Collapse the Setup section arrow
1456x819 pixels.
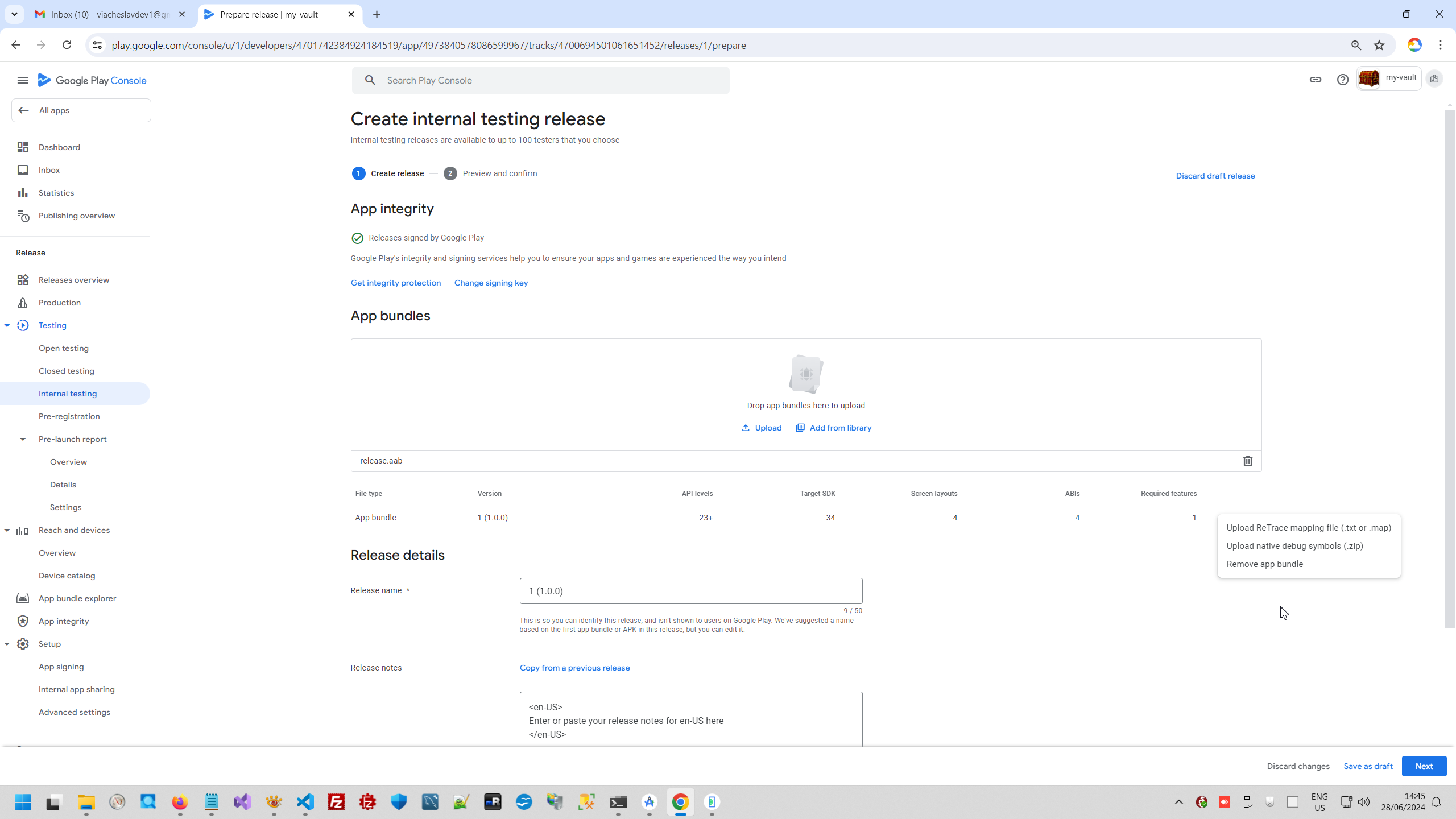[7, 644]
